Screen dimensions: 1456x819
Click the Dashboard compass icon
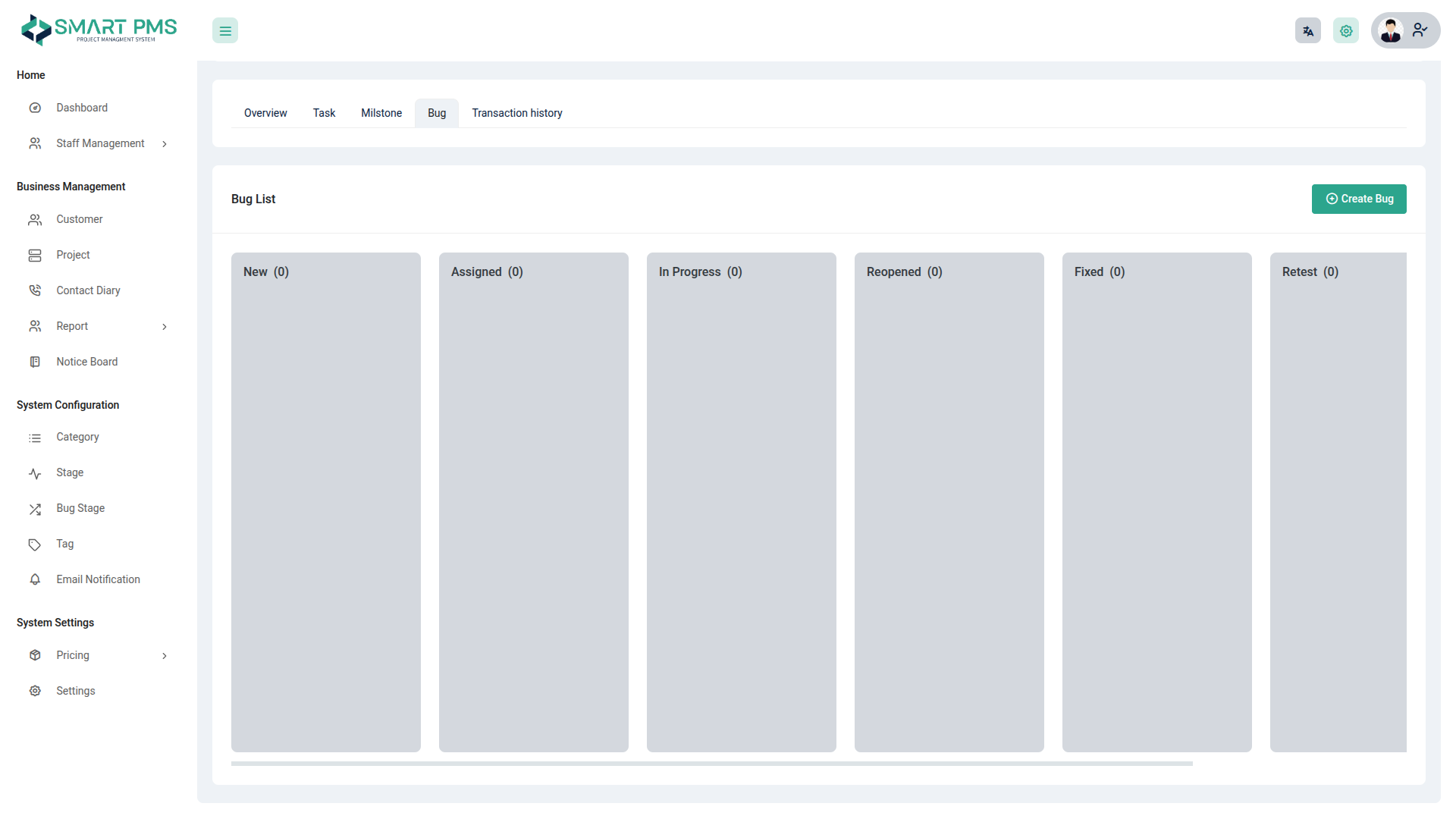tap(35, 108)
